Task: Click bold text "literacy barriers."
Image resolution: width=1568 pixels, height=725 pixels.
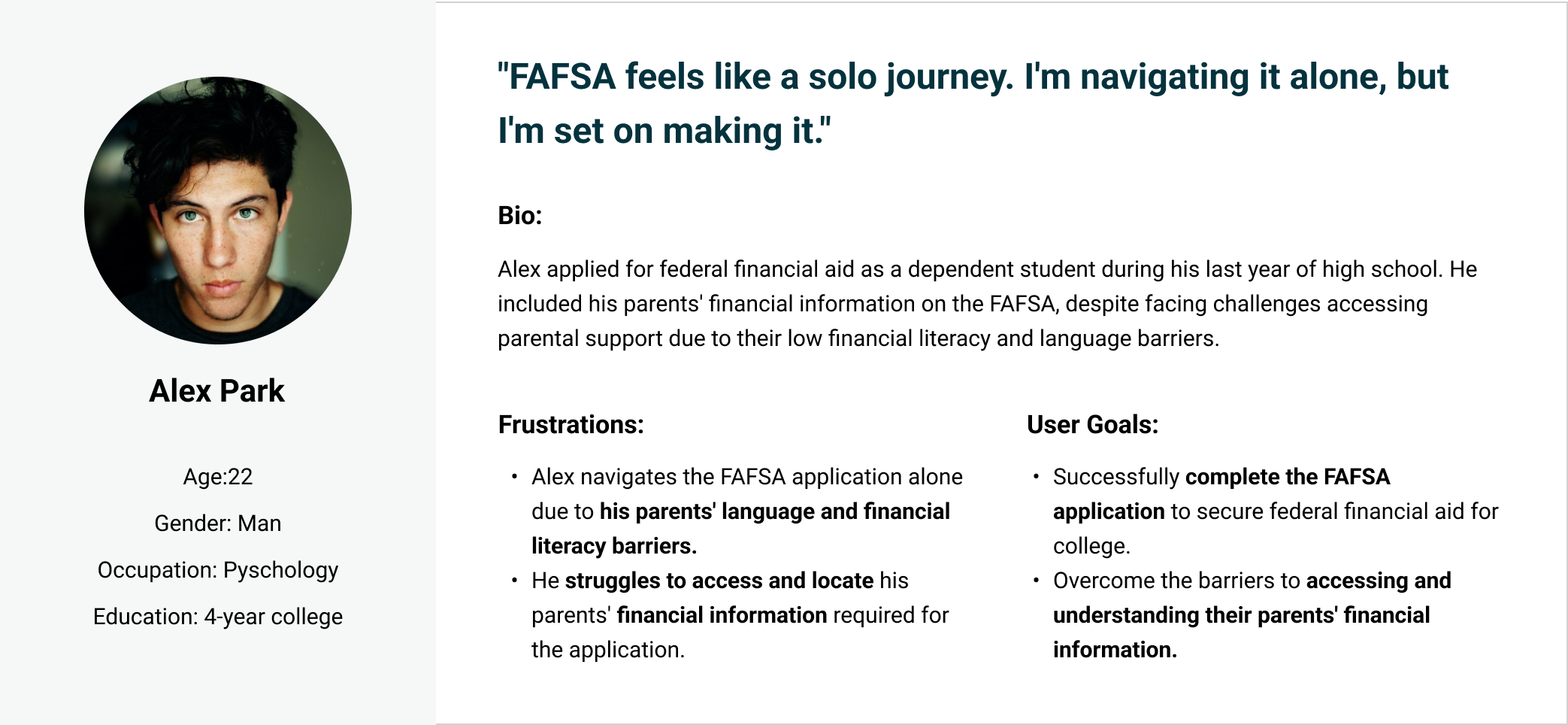Action: point(614,546)
